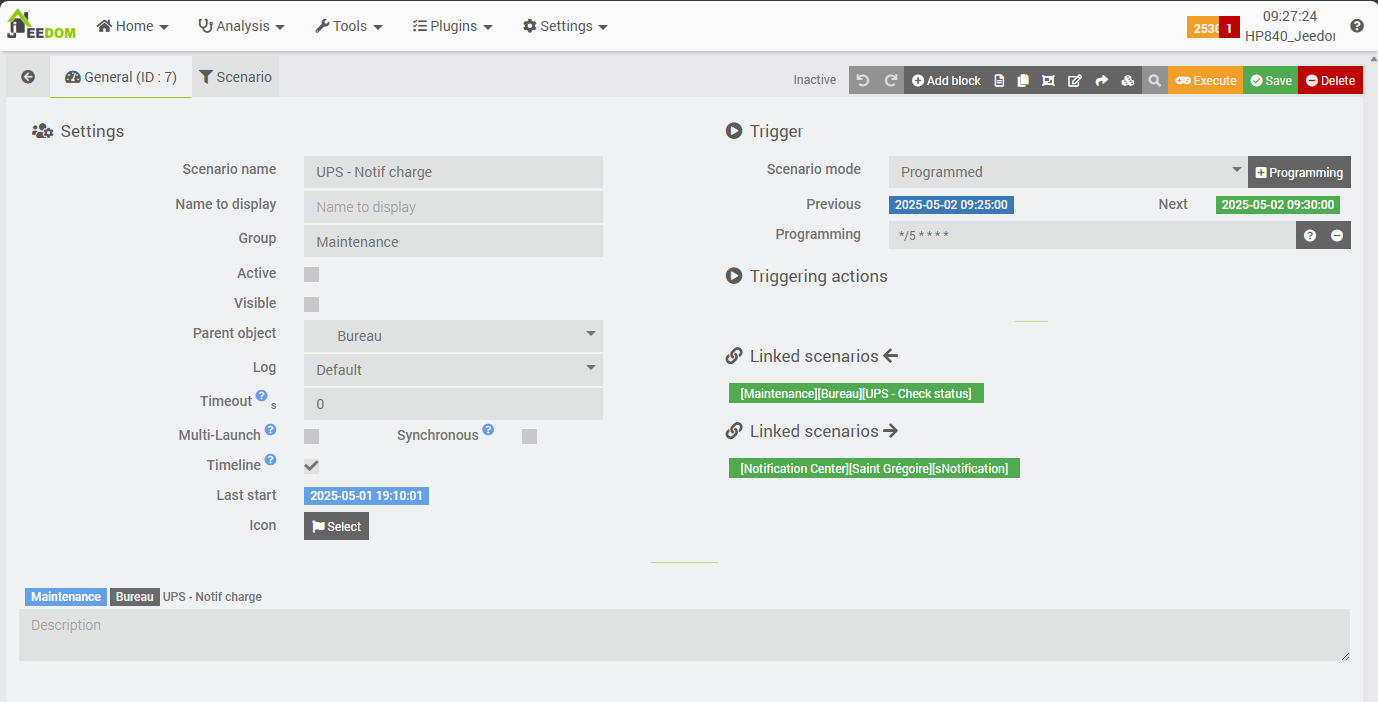Open the Plugins menu

click(452, 26)
